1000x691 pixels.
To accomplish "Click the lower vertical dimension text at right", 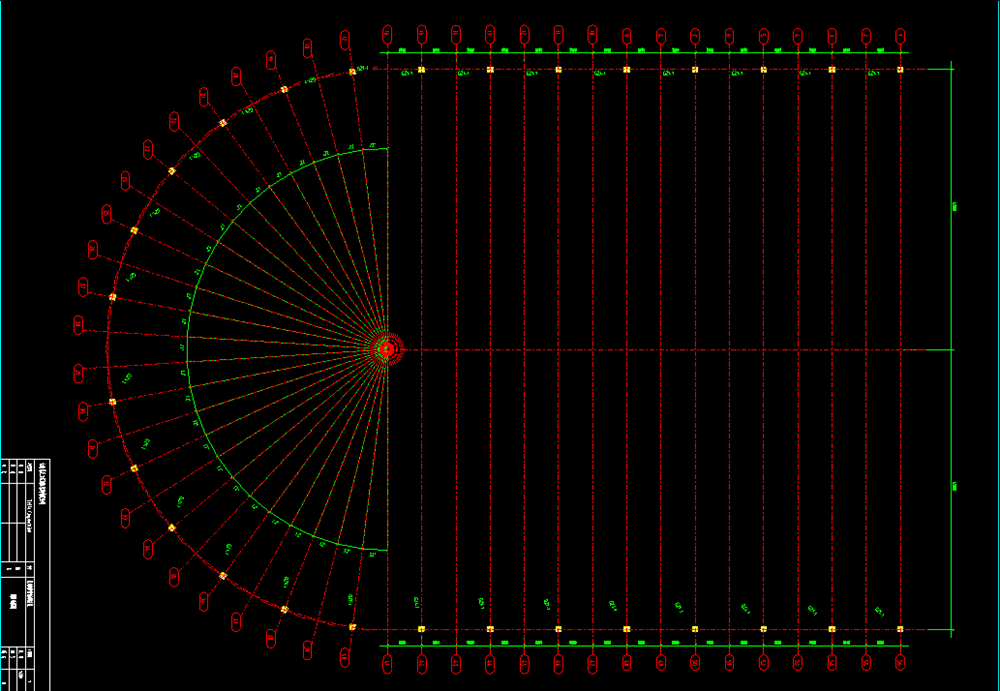I will pyautogui.click(x=956, y=487).
